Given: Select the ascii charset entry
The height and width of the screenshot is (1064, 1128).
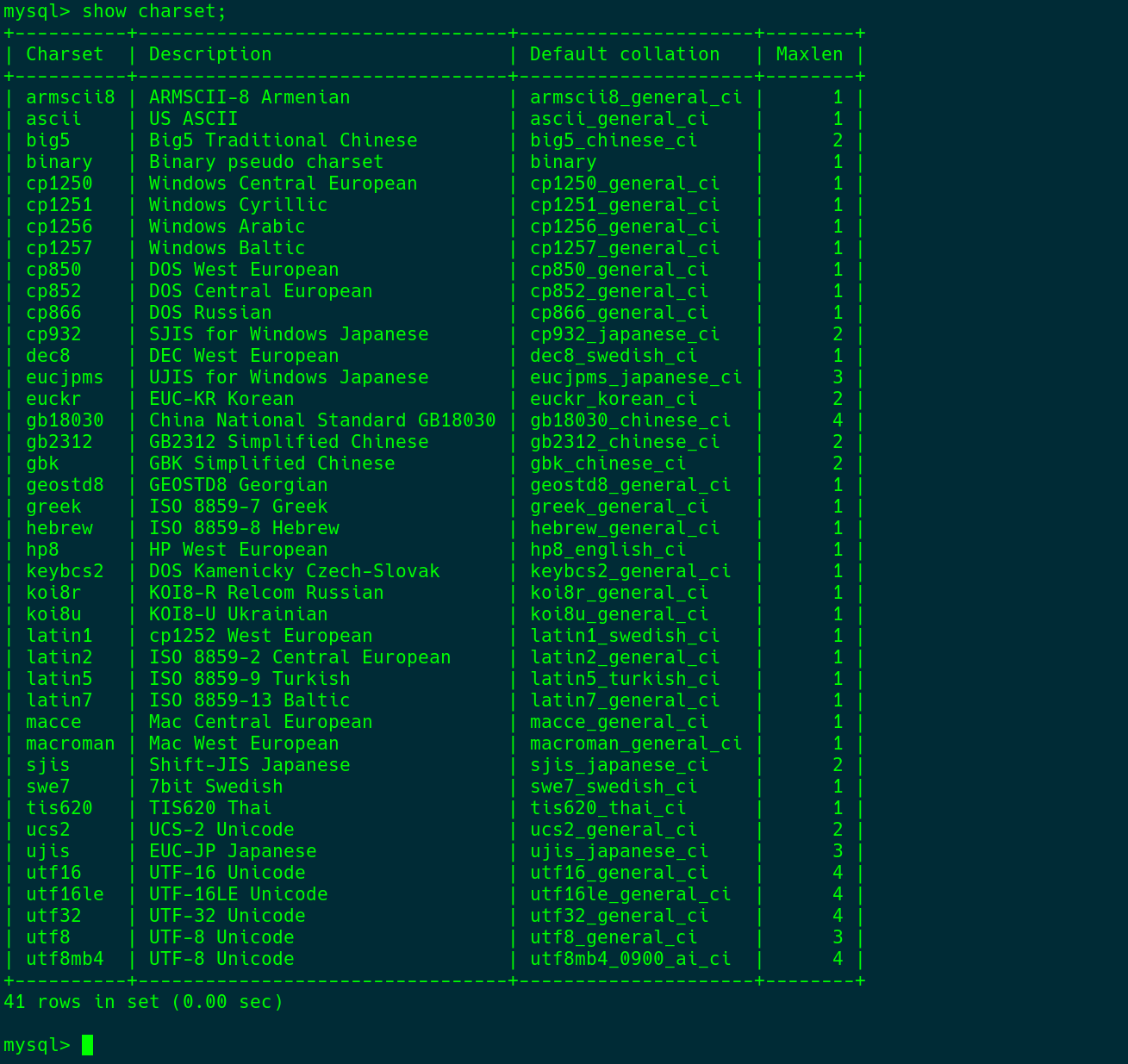Looking at the screenshot, I should coord(53,118).
